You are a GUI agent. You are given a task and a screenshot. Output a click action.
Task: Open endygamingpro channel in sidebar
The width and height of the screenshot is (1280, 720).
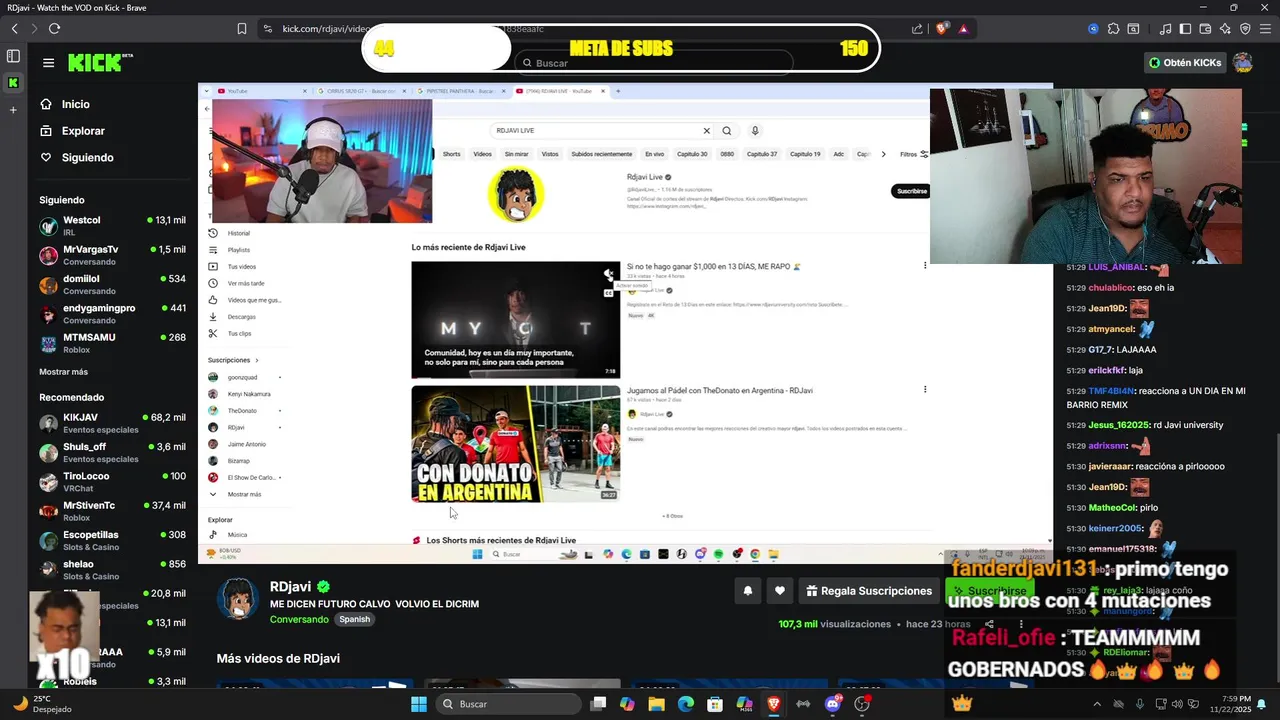click(x=112, y=314)
